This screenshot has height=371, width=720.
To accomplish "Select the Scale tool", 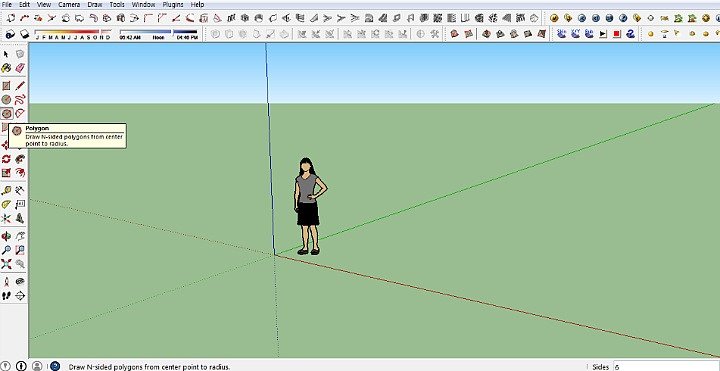I will [6, 173].
